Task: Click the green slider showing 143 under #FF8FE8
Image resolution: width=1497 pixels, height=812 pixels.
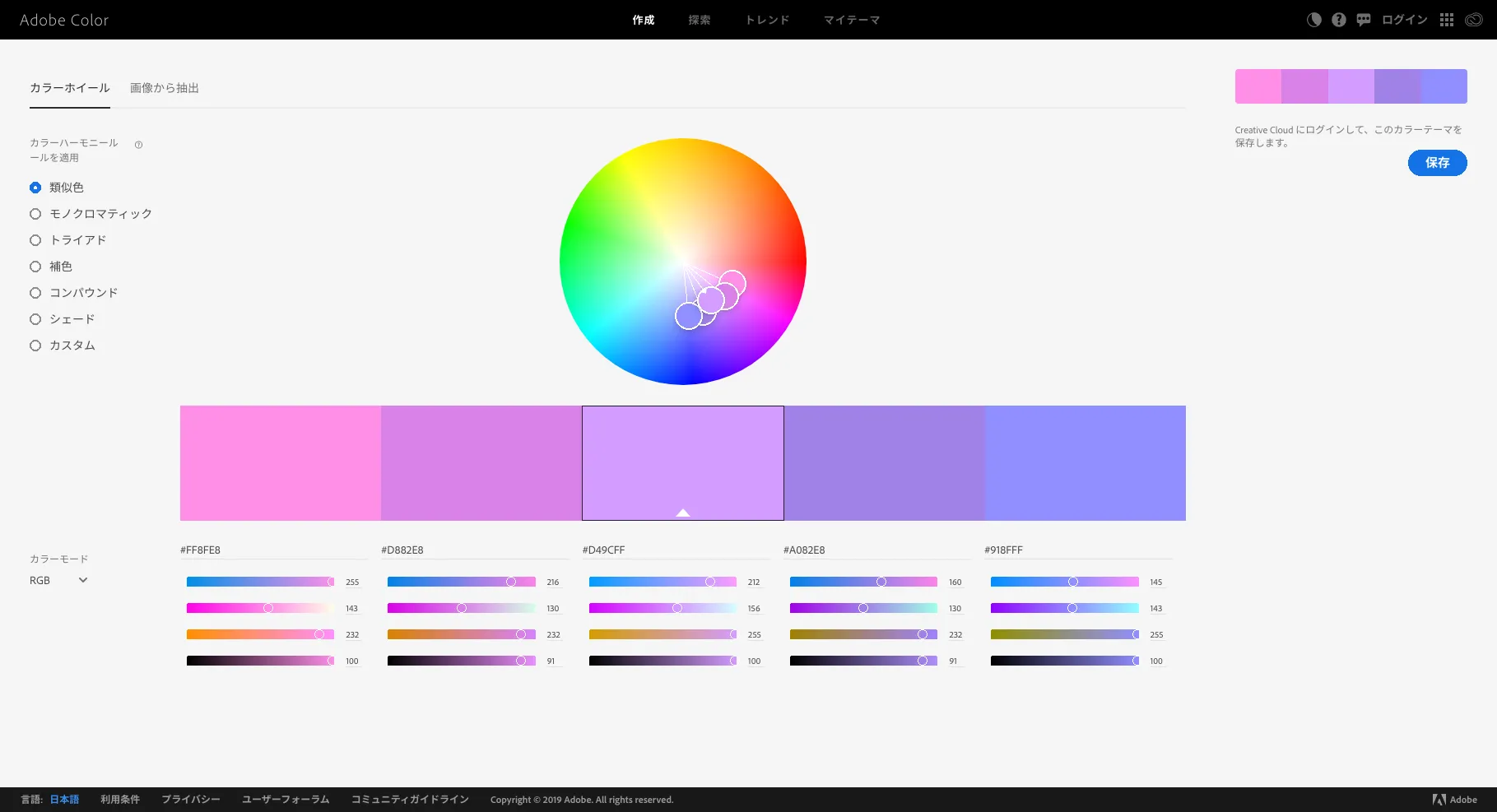Action: click(x=260, y=608)
